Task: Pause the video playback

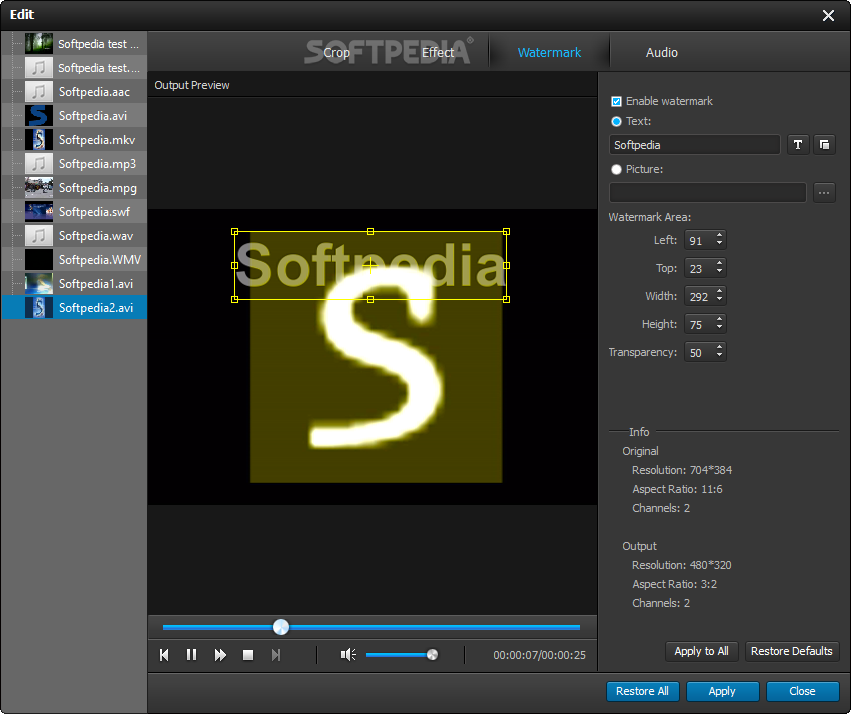Action: point(191,655)
